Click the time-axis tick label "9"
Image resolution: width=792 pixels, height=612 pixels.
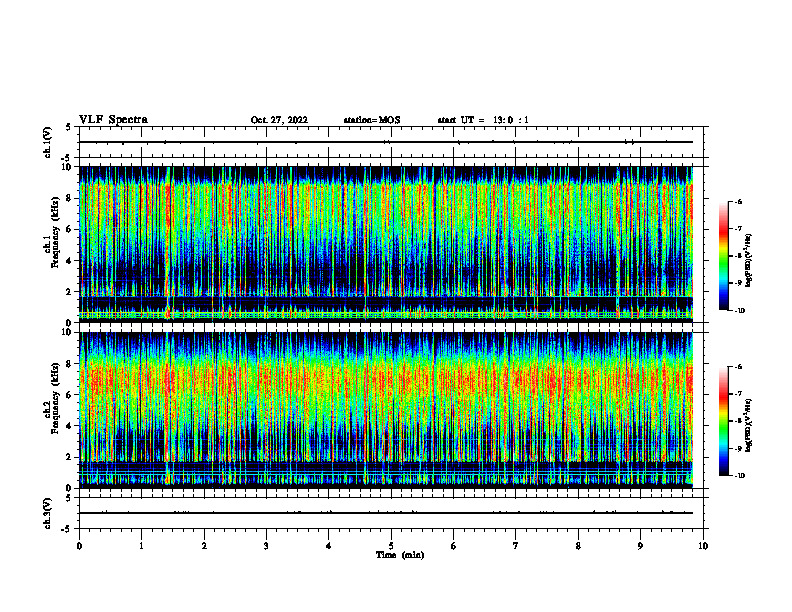640,546
